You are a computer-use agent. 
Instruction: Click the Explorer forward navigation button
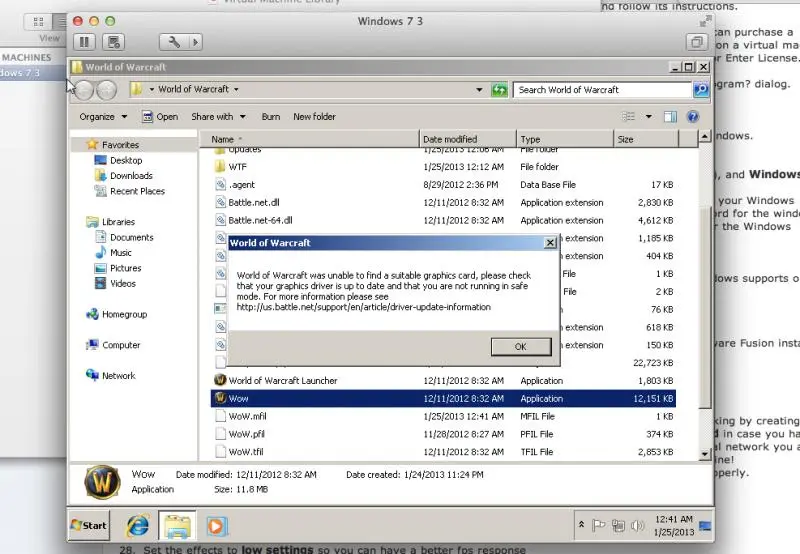click(x=107, y=90)
